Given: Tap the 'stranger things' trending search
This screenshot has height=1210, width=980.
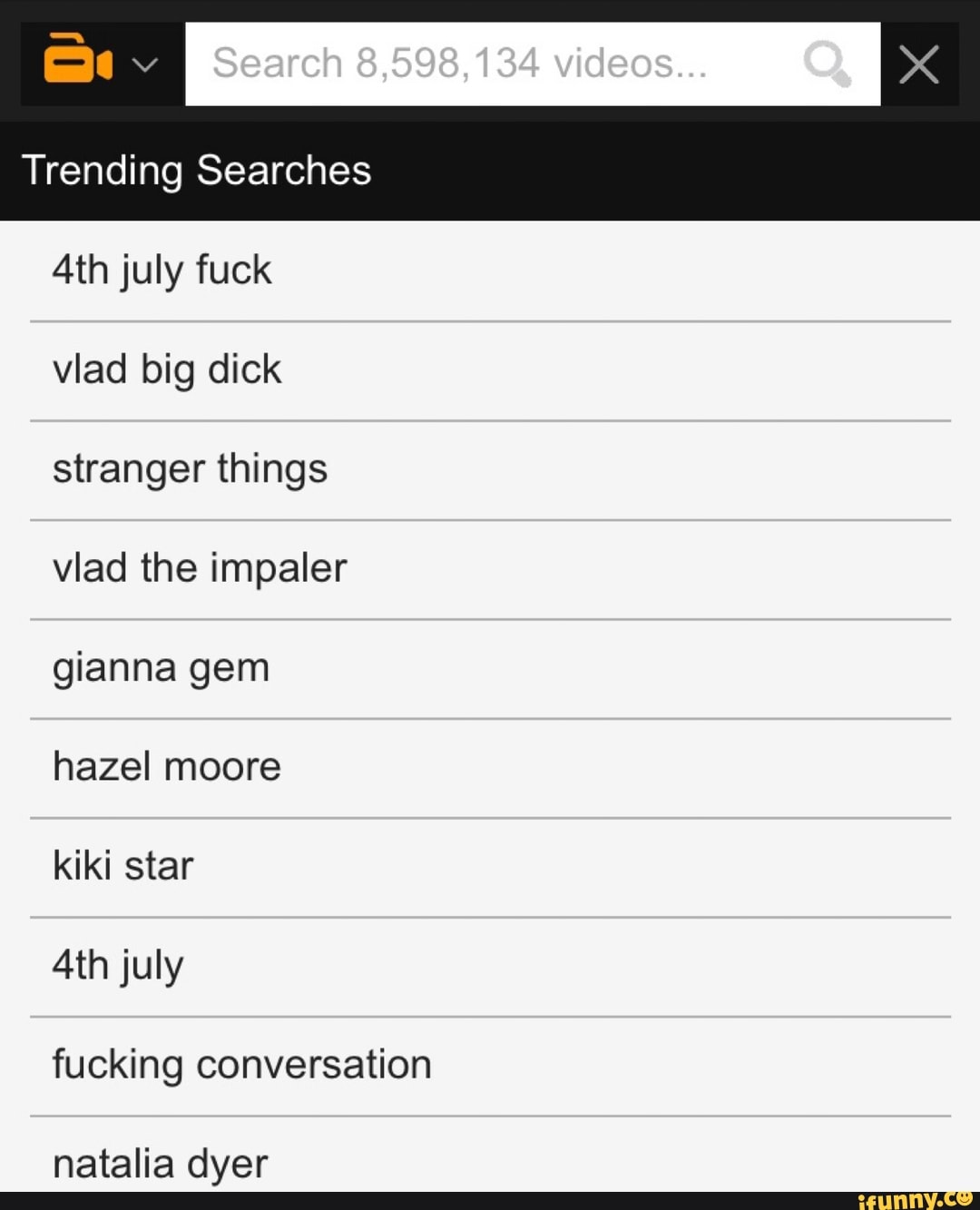Looking at the screenshot, I should (190, 469).
